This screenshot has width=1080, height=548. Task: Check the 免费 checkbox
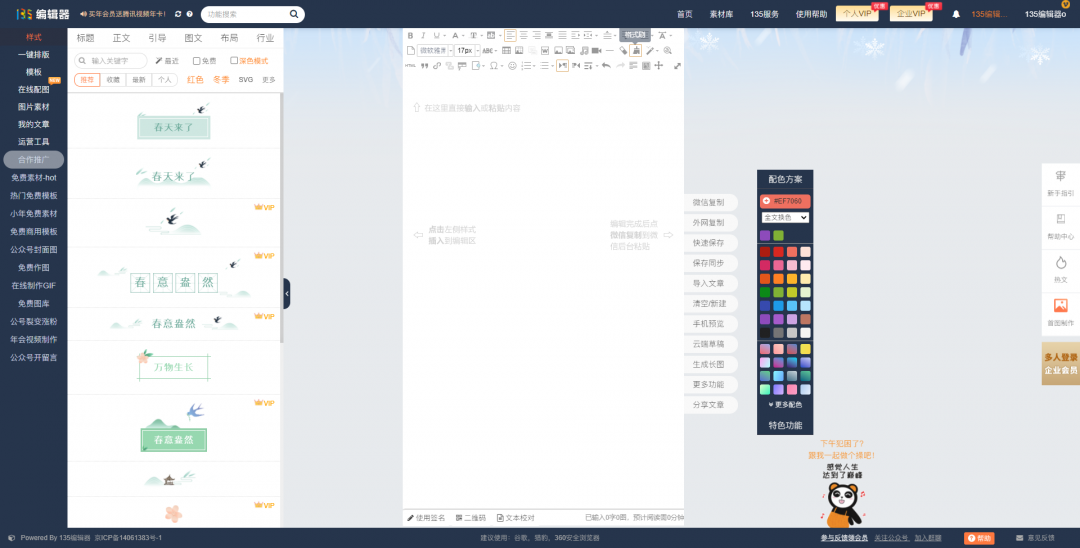coord(195,61)
